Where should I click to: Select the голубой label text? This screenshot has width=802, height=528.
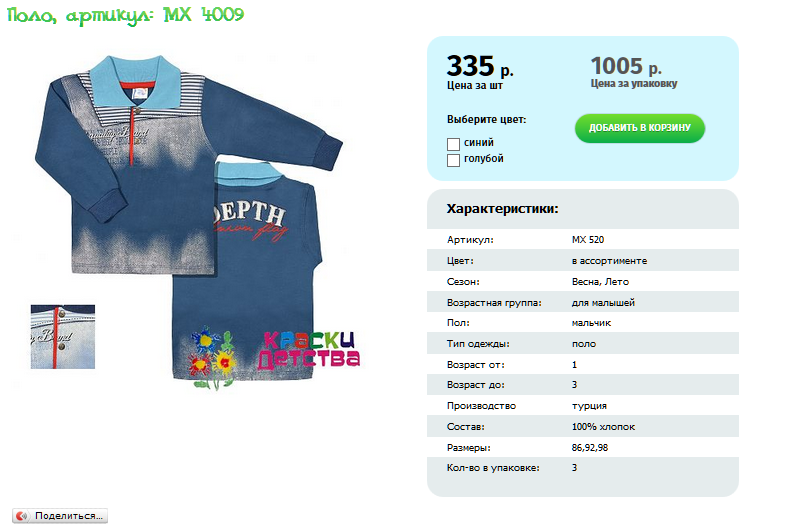483,159
